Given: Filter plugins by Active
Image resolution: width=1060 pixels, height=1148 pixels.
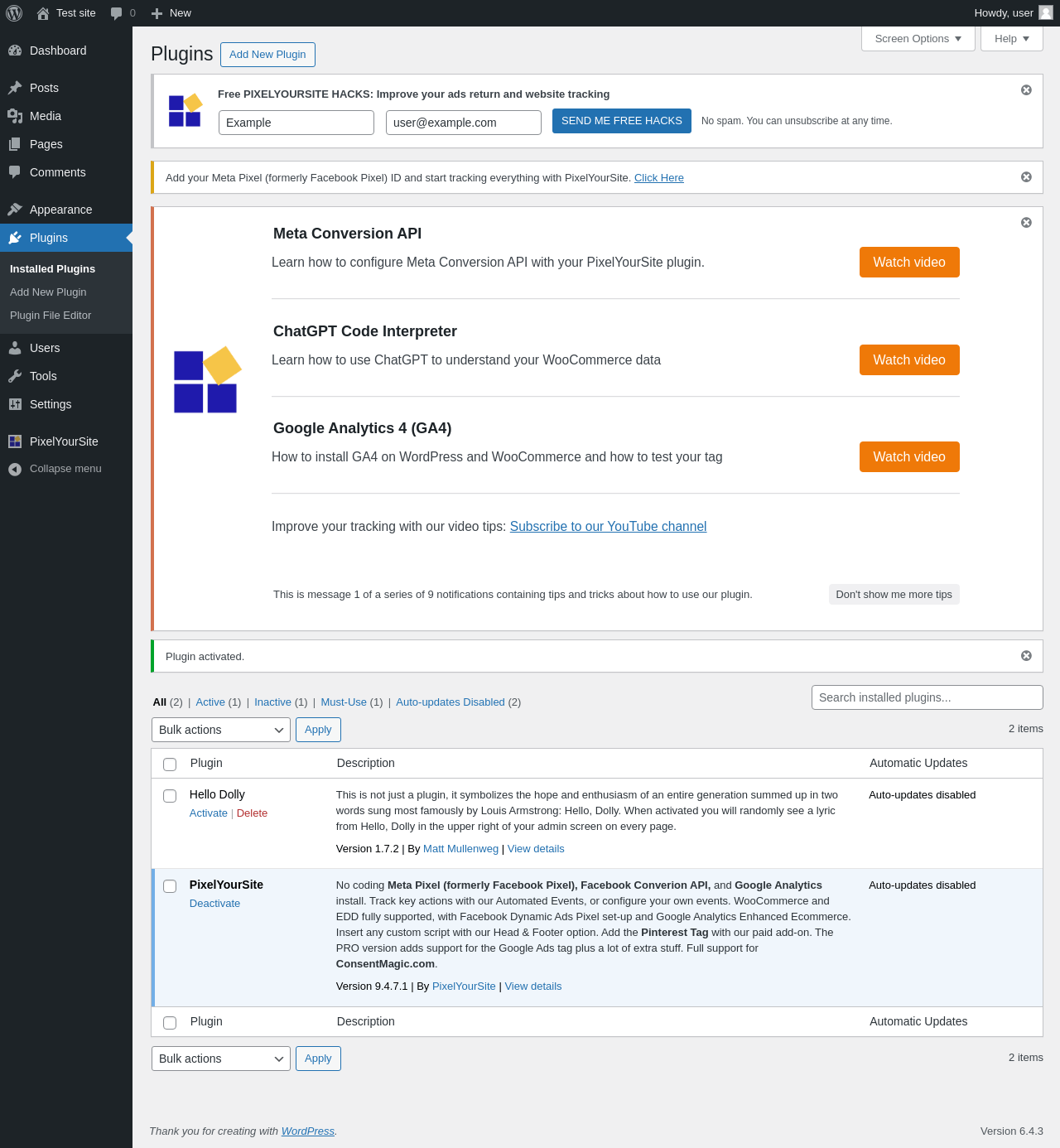Looking at the screenshot, I should coord(210,702).
